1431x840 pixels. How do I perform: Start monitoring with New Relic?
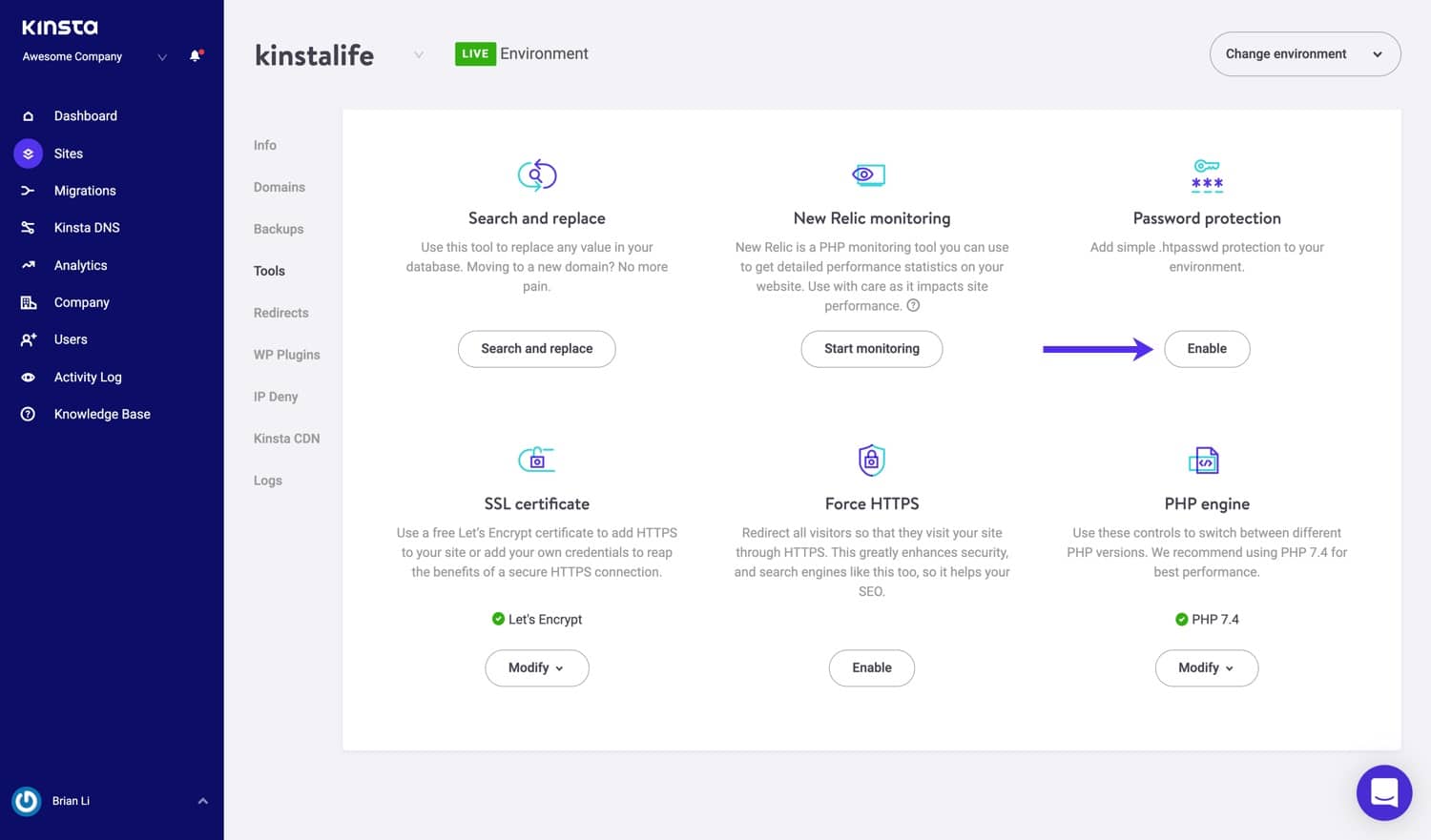coord(871,348)
